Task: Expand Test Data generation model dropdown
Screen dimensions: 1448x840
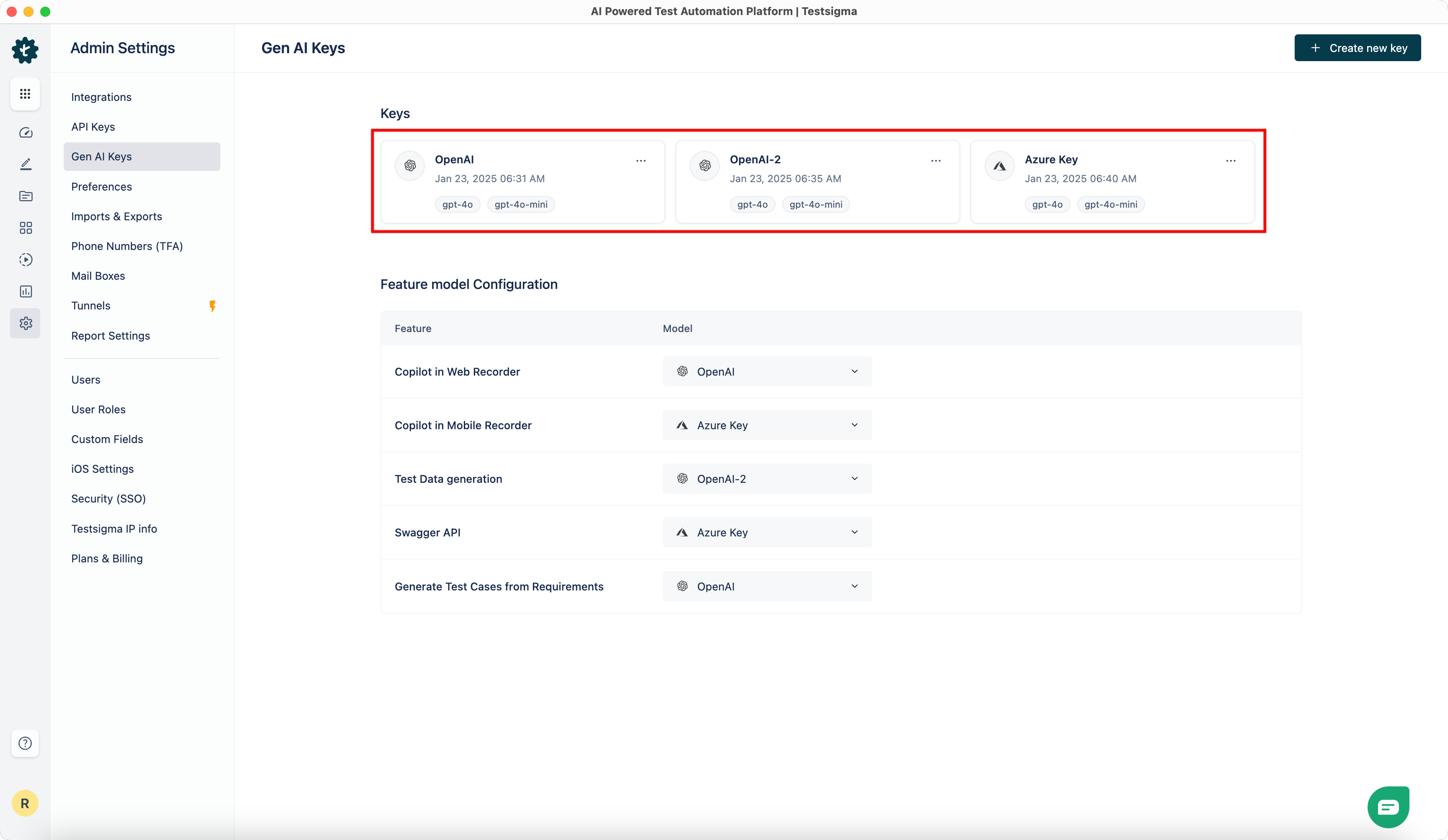Action: pos(766,478)
